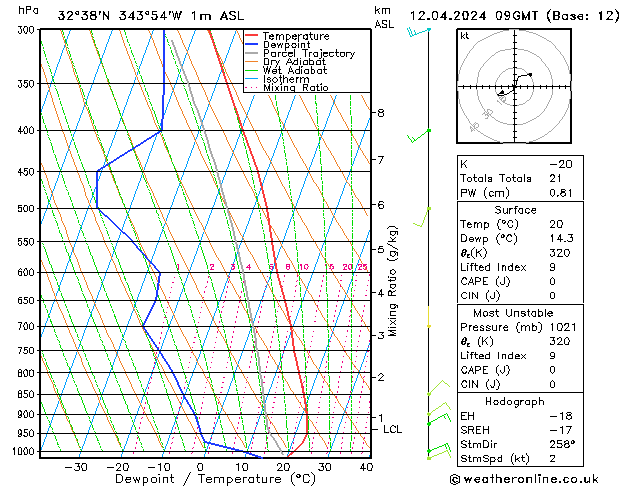The width and height of the screenshot is (629, 486).
Task: Click the 'km ASL' axis unit label
Action: (384, 17)
